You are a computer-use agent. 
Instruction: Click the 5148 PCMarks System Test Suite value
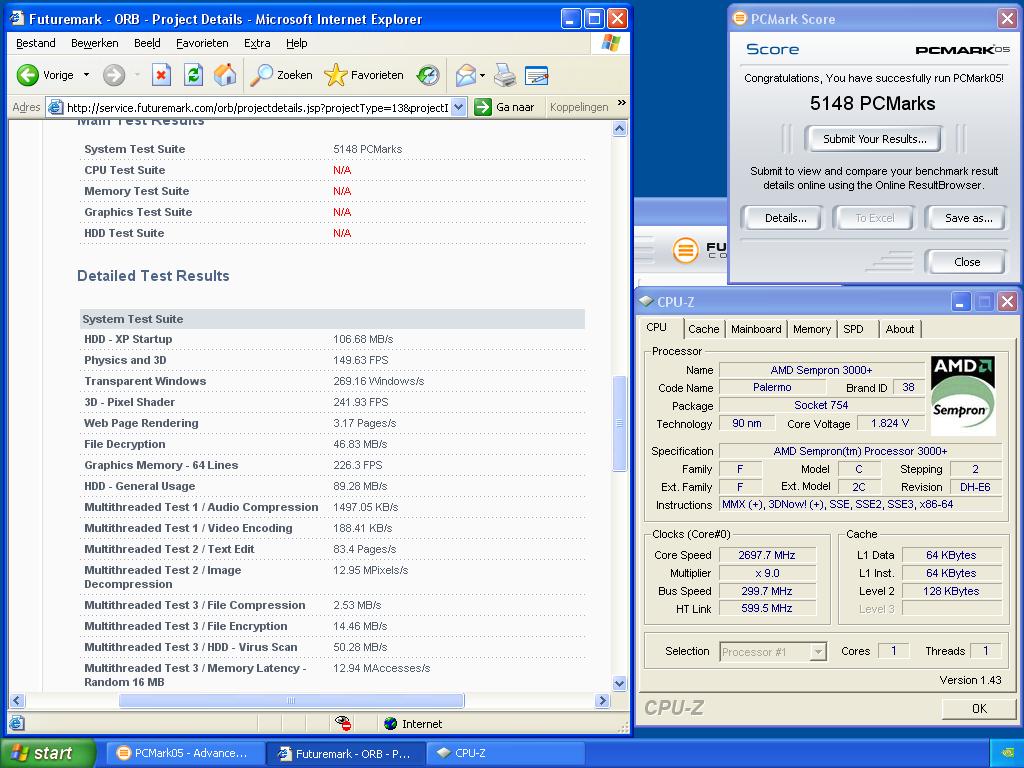pos(368,149)
